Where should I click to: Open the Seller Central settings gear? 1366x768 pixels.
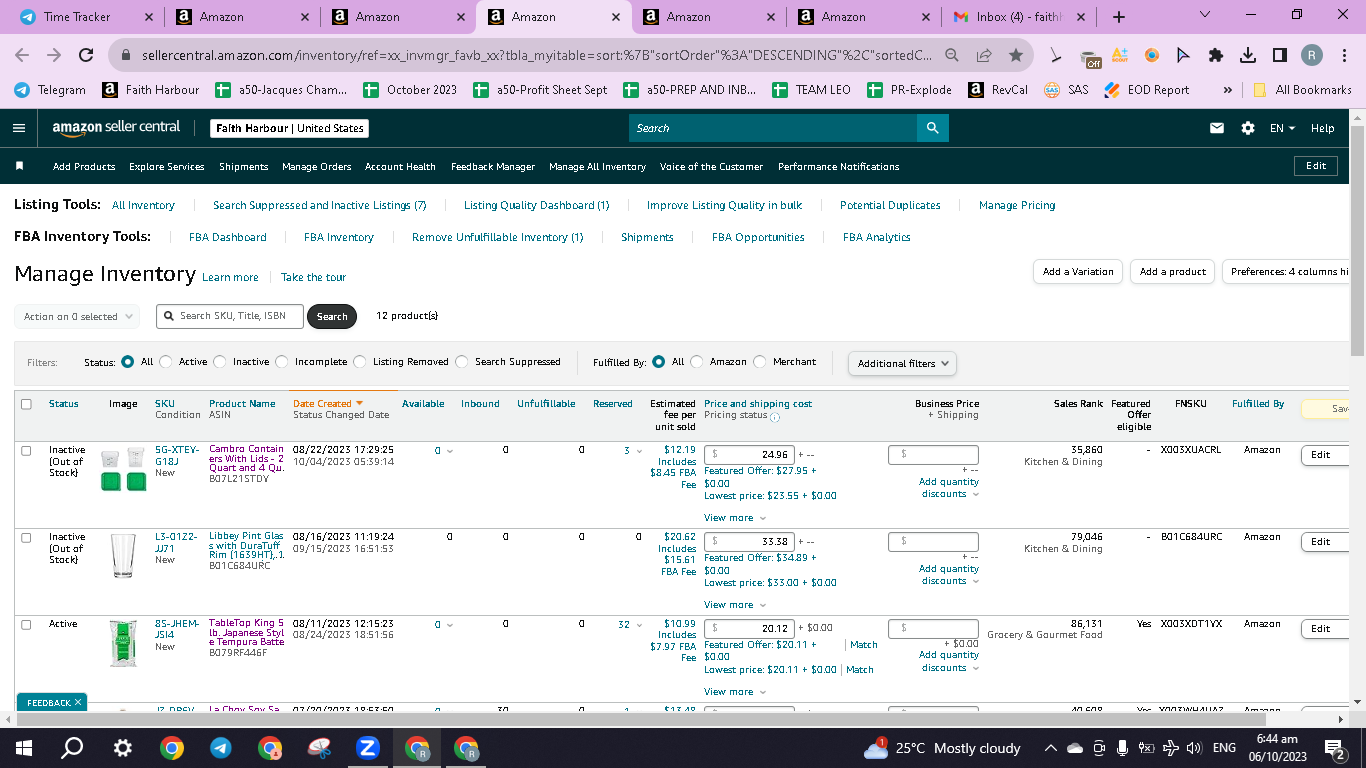coord(1247,128)
